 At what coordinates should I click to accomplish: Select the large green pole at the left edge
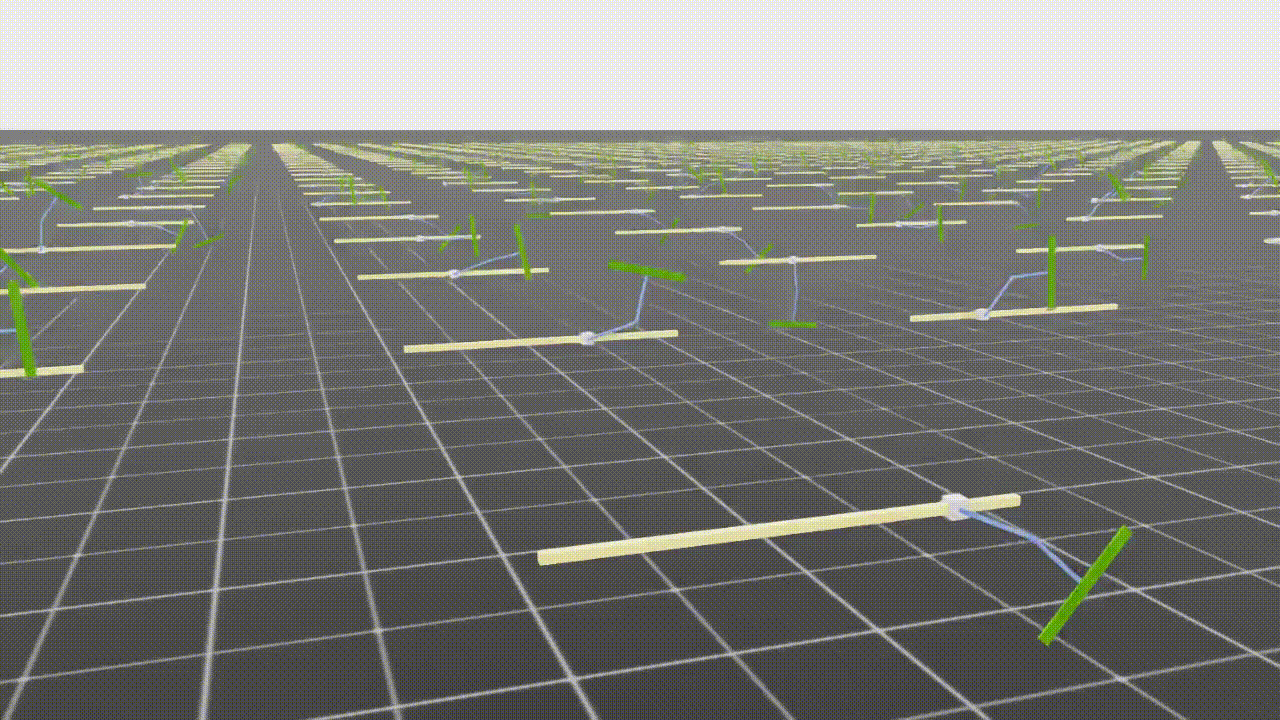click(x=21, y=327)
